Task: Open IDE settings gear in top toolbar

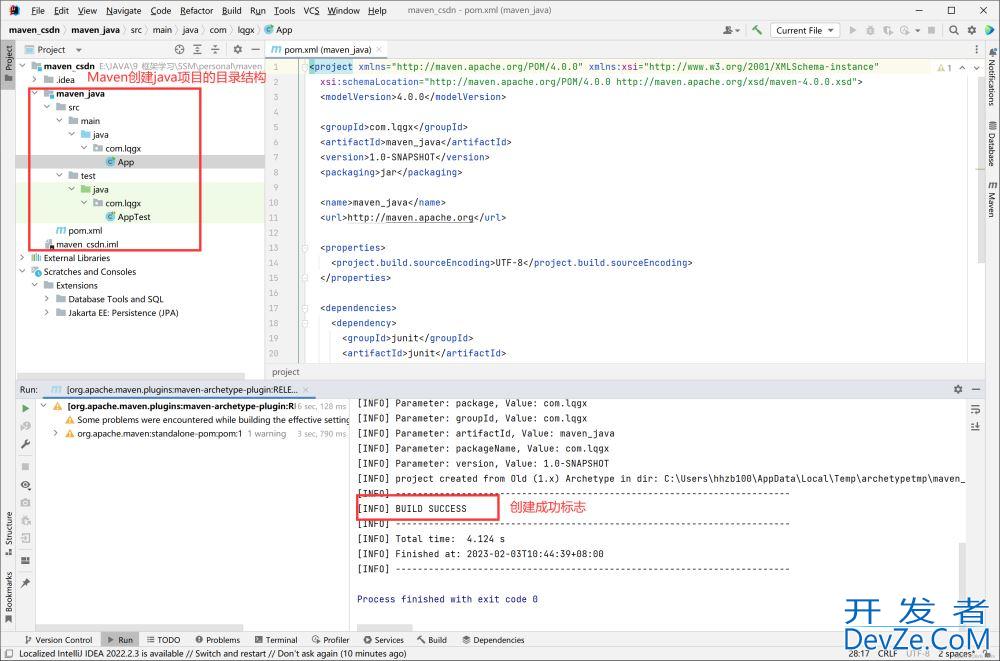Action: click(x=972, y=30)
